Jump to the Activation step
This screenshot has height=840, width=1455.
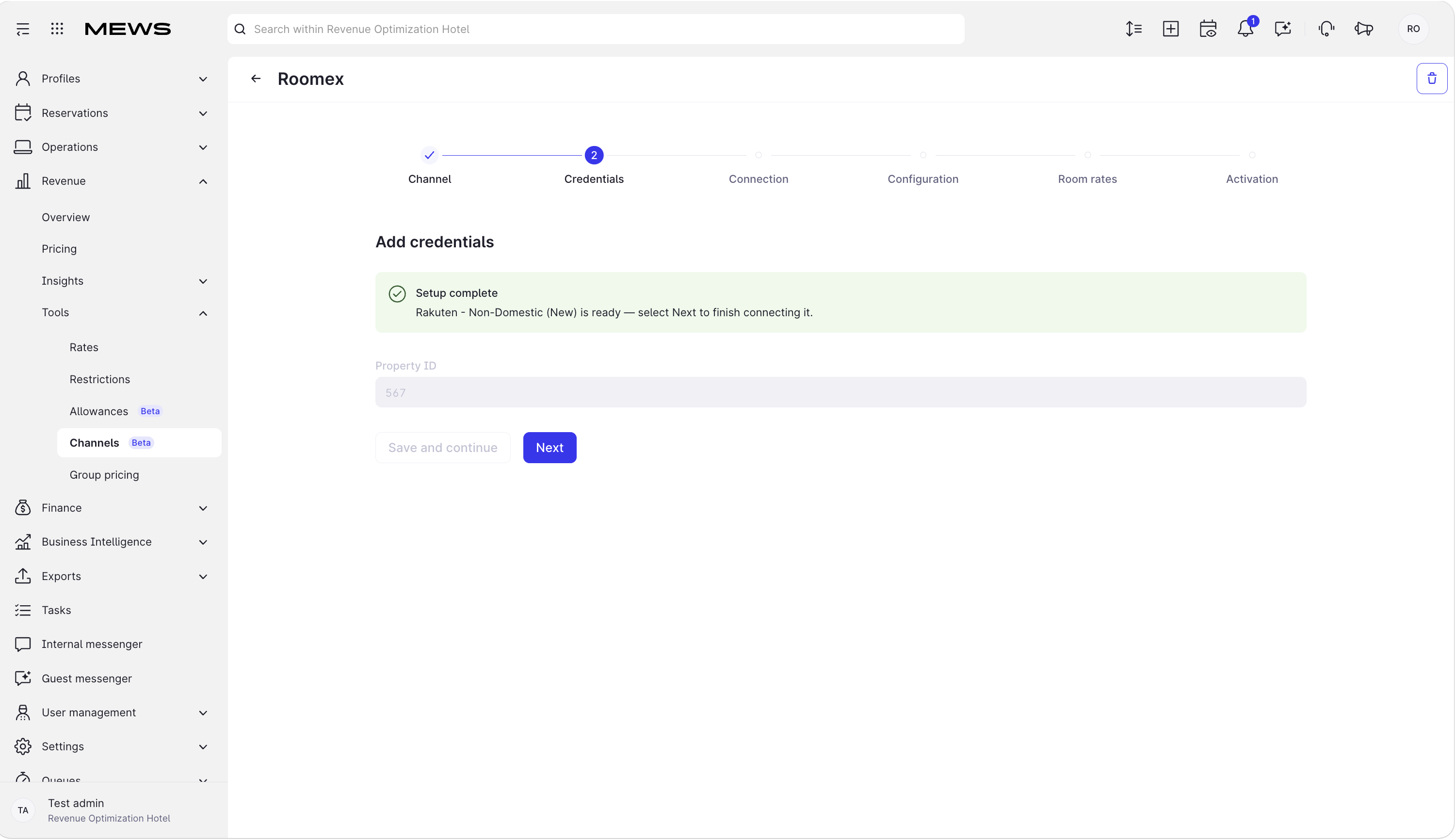click(x=1251, y=167)
